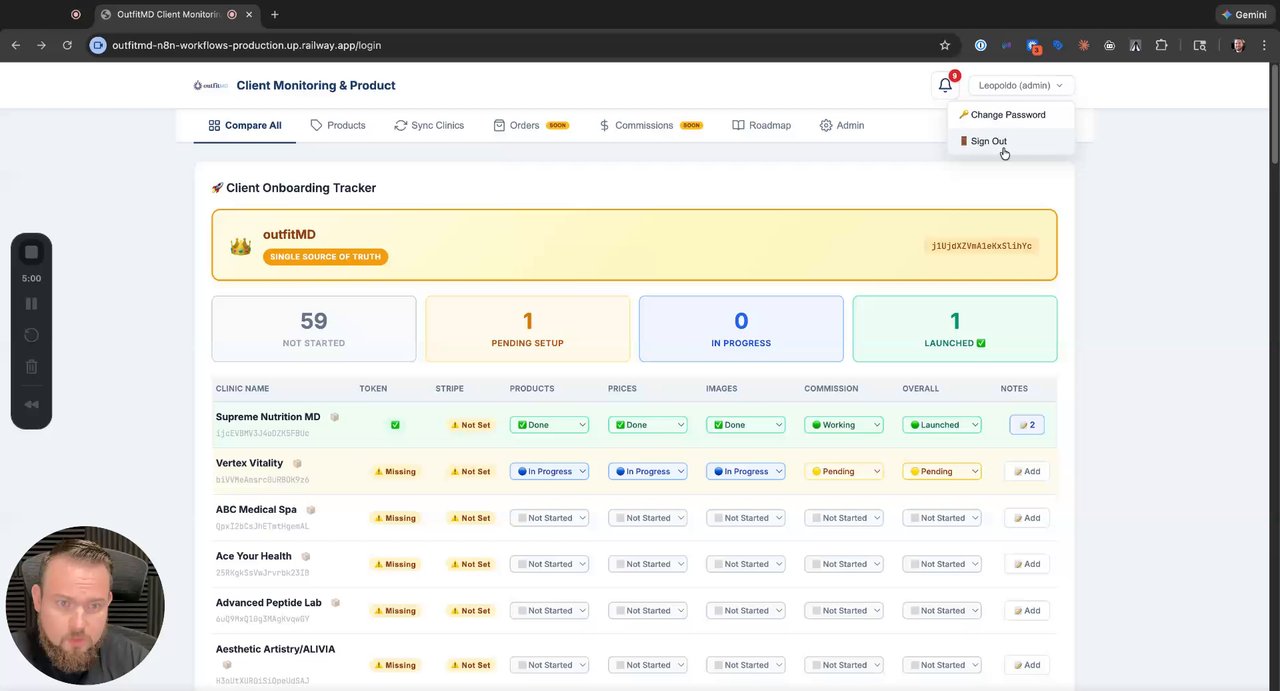
Task: Go back to the previous page
Action: pyautogui.click(x=15, y=45)
